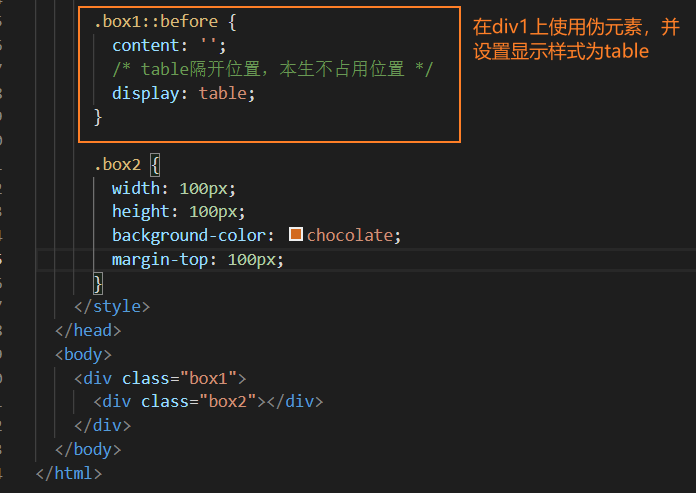Screen dimensions: 696x493
Task: Click the closing </html> tag
Action: tap(69, 473)
